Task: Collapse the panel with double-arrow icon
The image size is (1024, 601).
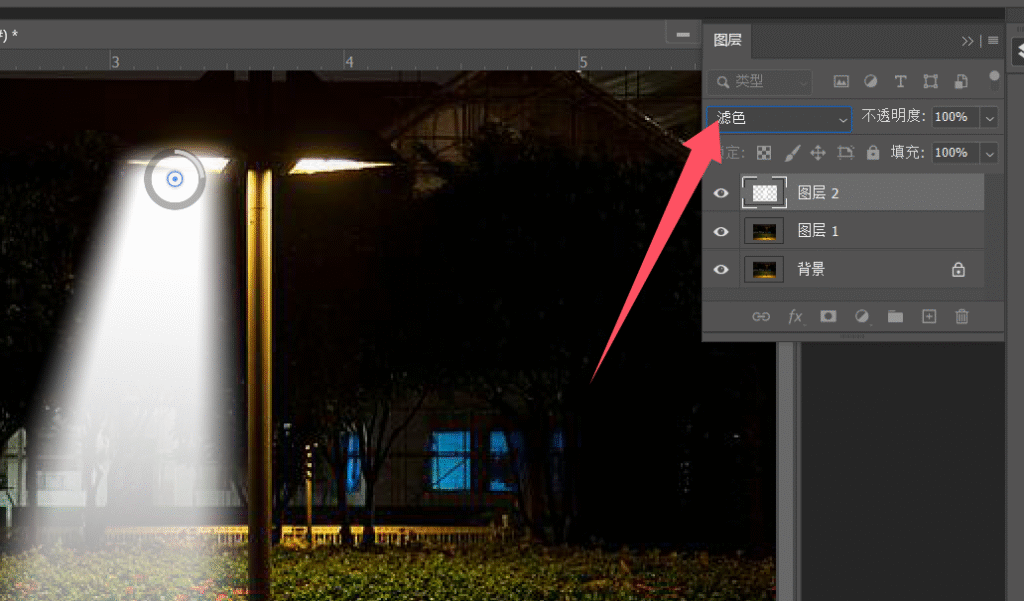Action: (967, 41)
